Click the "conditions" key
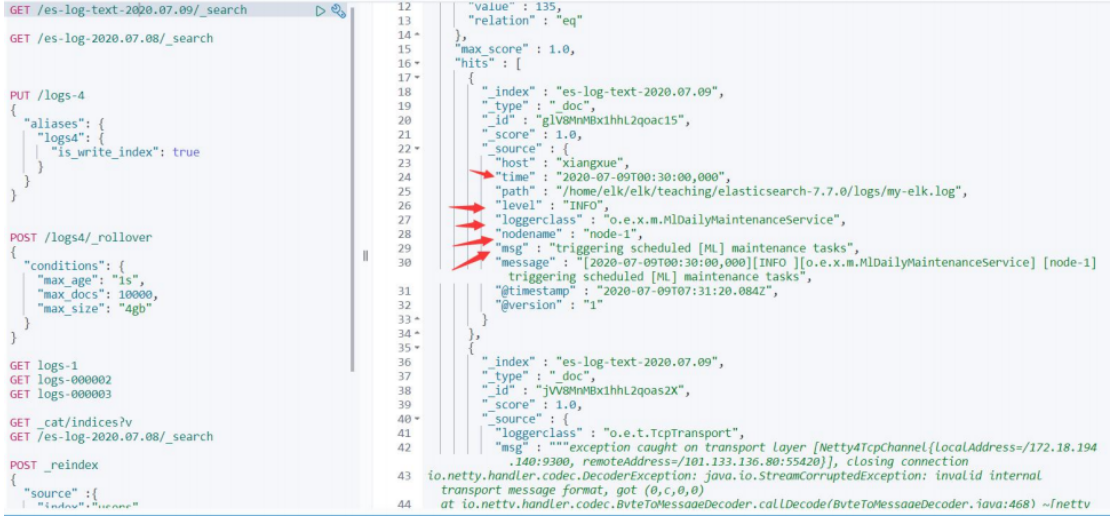 (62, 265)
